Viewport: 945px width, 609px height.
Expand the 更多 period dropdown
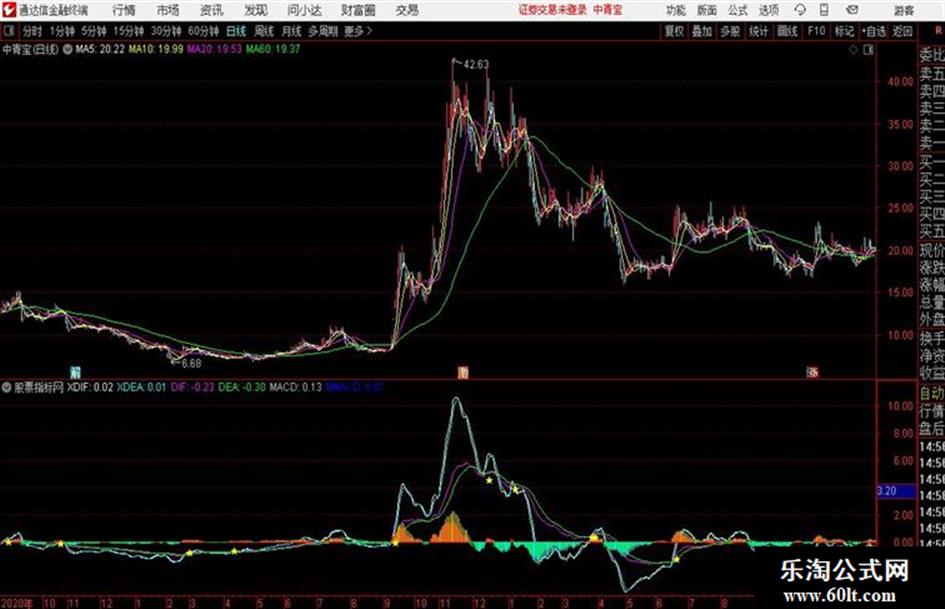click(x=358, y=31)
